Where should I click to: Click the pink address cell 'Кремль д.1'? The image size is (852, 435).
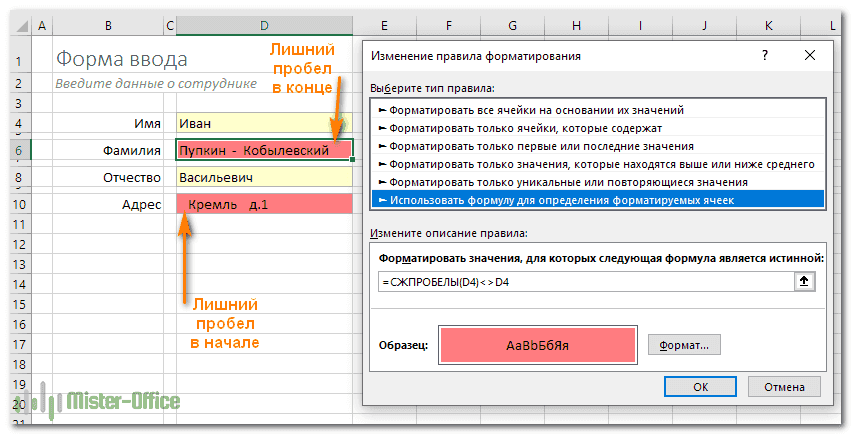263,204
